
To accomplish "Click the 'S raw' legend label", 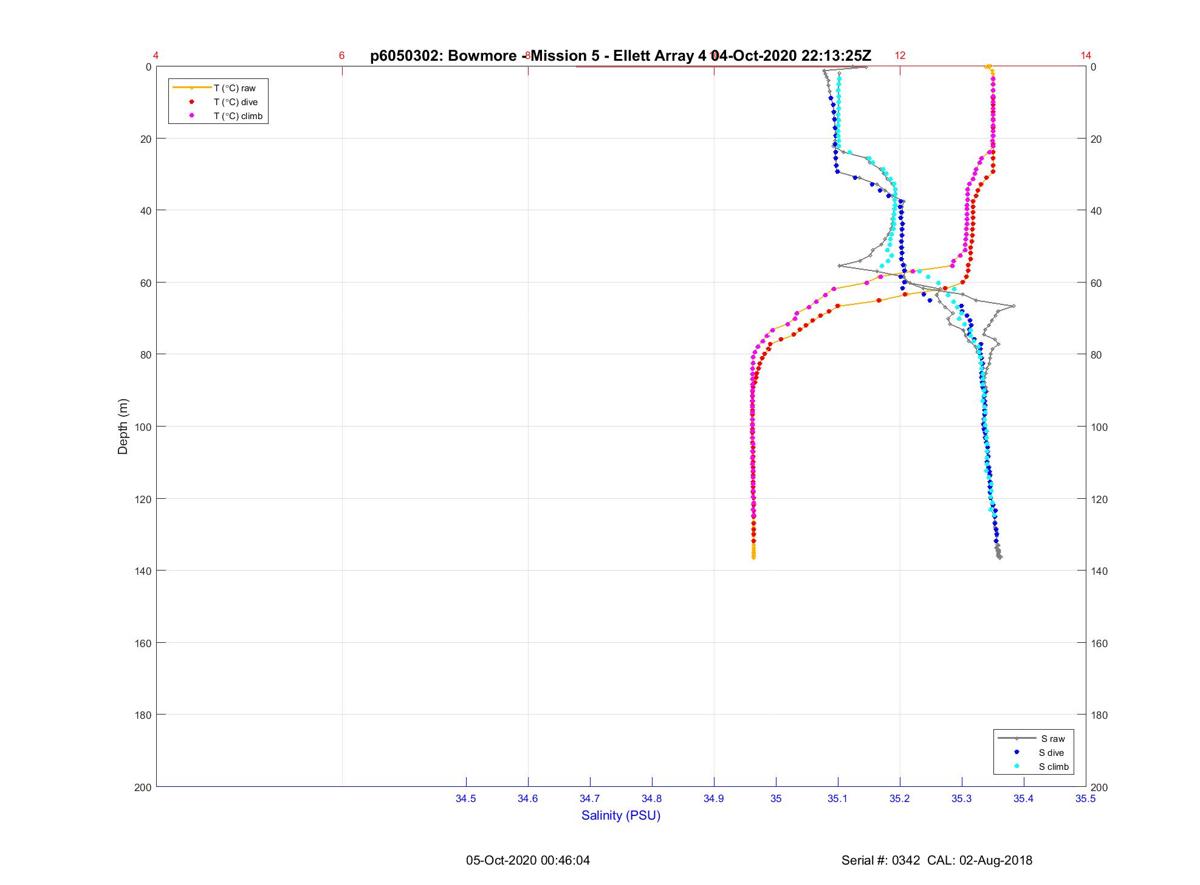I will [x=1052, y=738].
